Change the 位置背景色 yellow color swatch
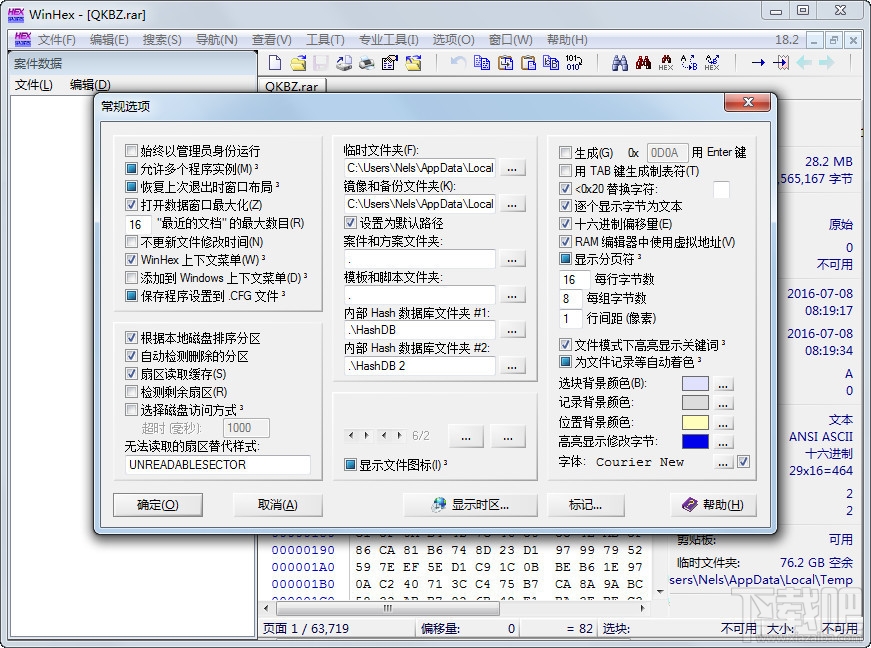 (695, 424)
